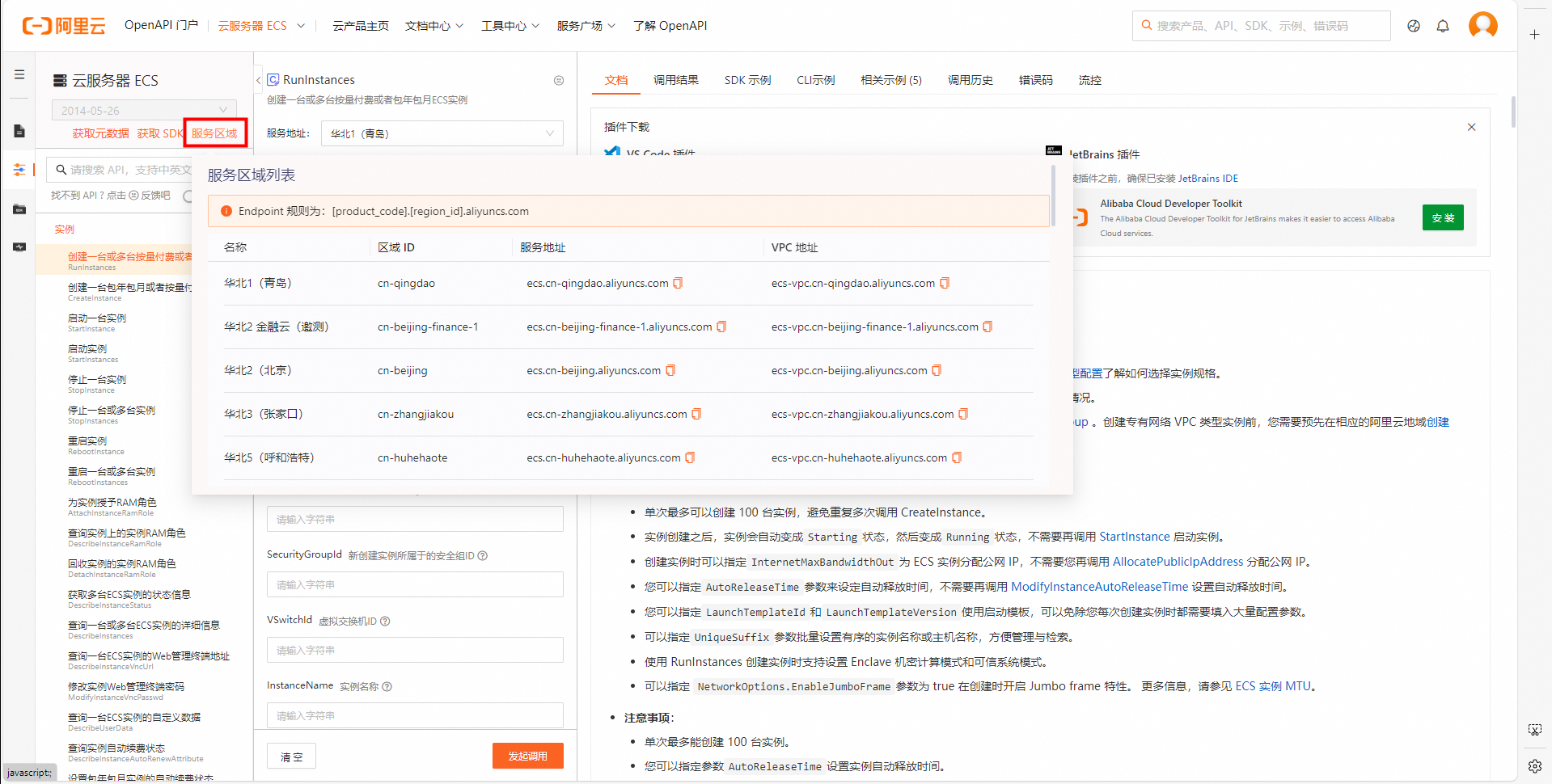Click the 获取元数据 link
The width and height of the screenshot is (1552, 784).
pyautogui.click(x=100, y=133)
